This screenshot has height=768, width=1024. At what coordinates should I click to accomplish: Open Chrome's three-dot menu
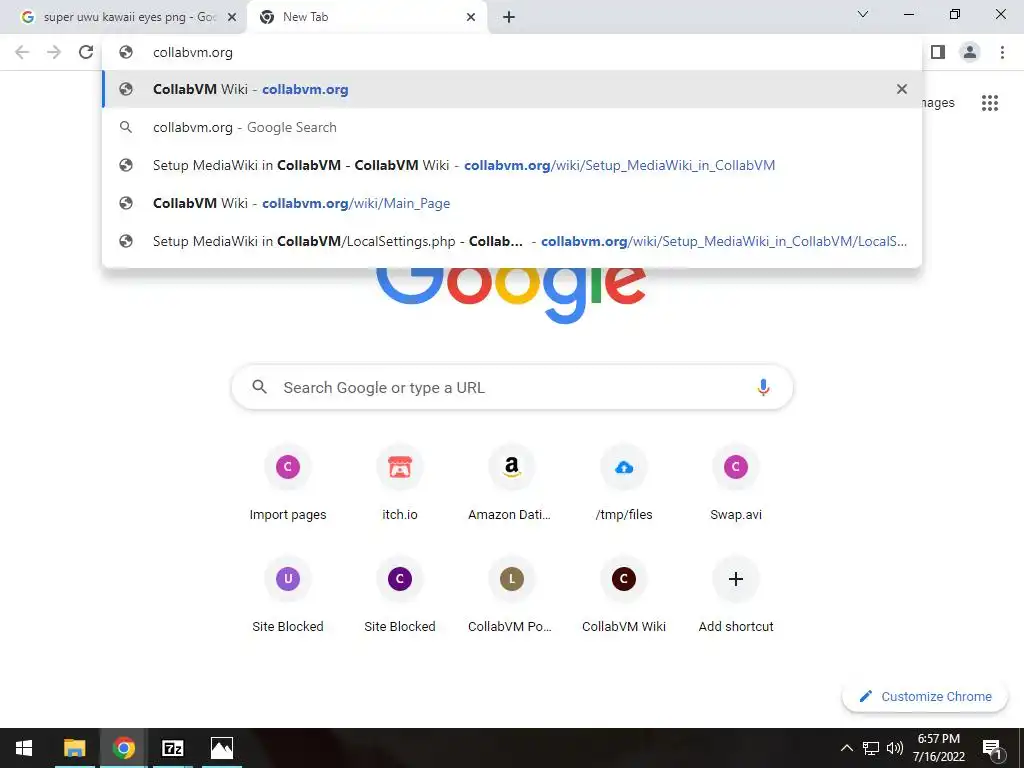point(1002,52)
